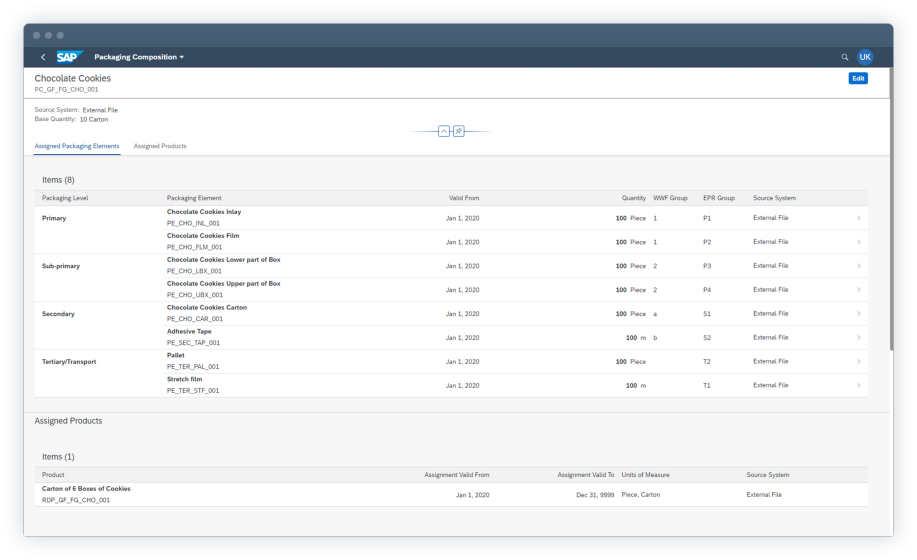Viewport: 917px width, 560px height.
Task: Click the Chocolate Cookies Carton element
Action: point(207,308)
